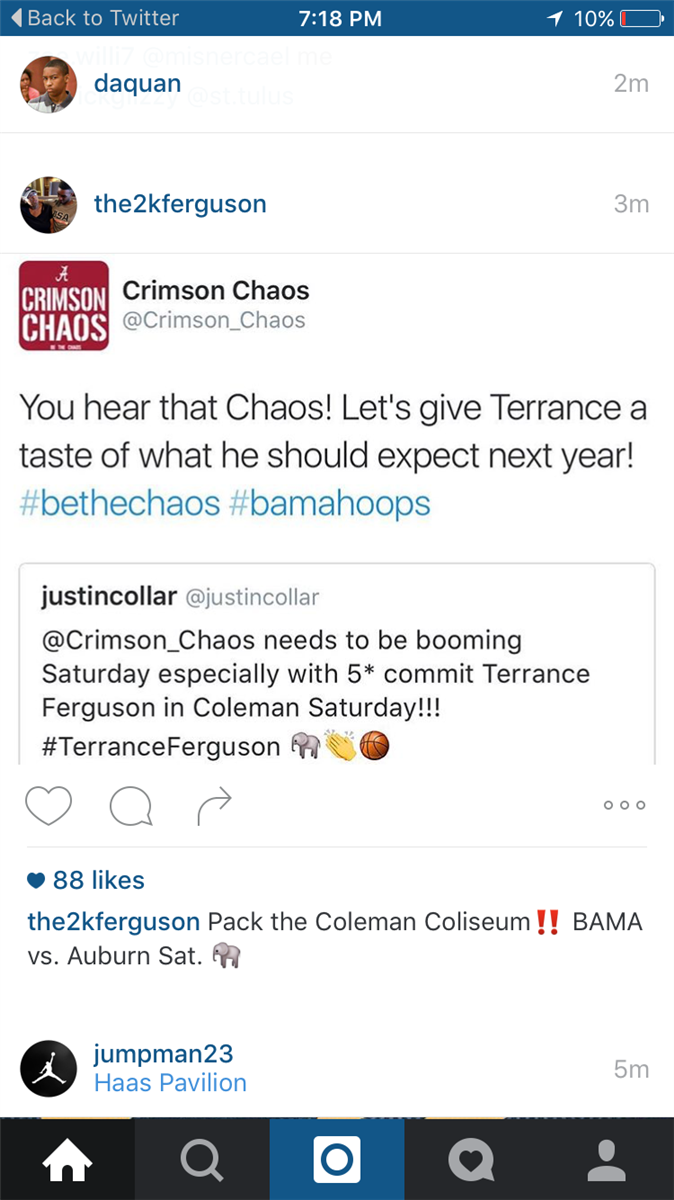This screenshot has width=674, height=1200.
Task: Open the Haas Pavilion location
Action: point(170,1083)
